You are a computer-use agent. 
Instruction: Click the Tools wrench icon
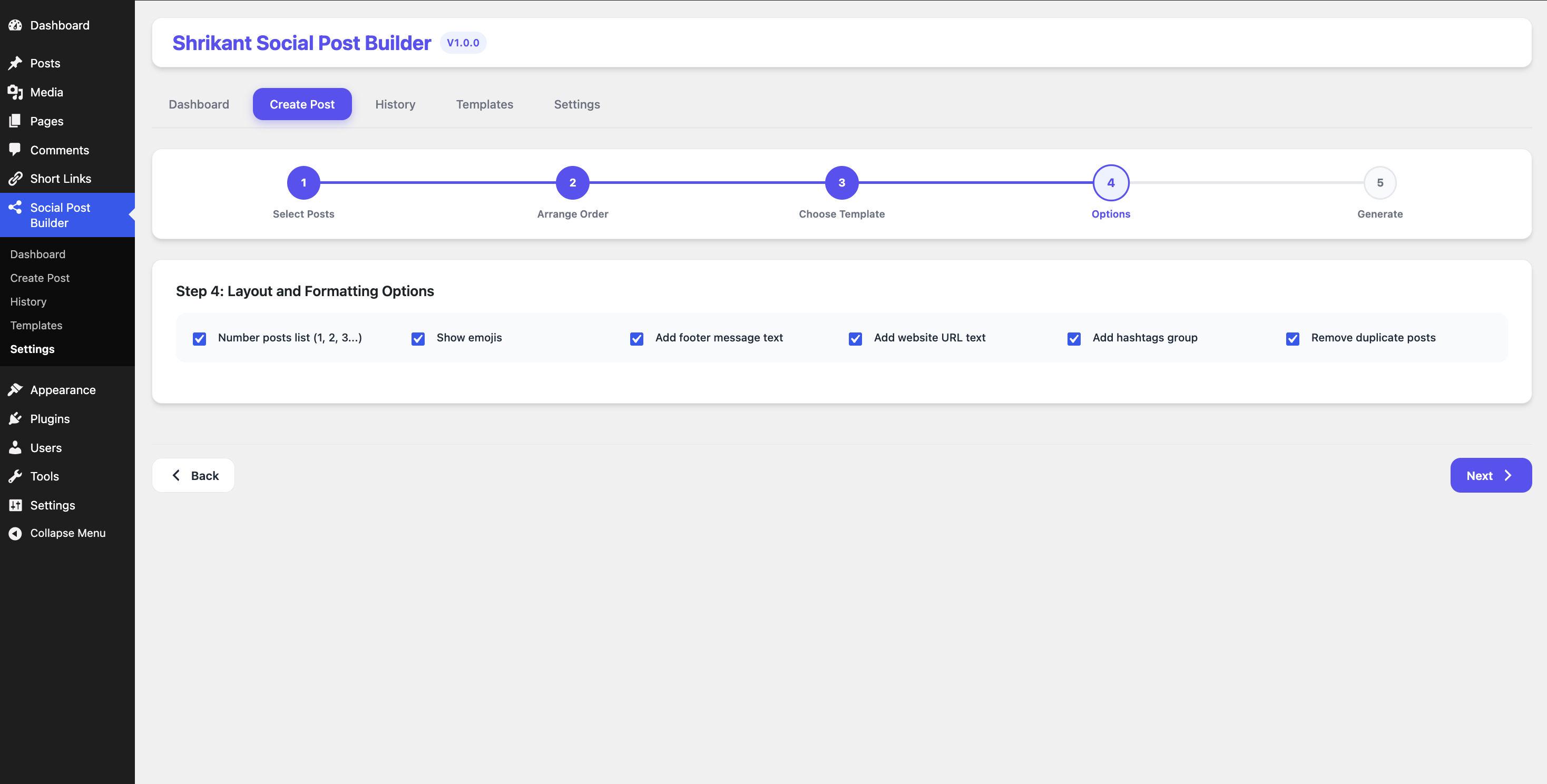click(15, 476)
